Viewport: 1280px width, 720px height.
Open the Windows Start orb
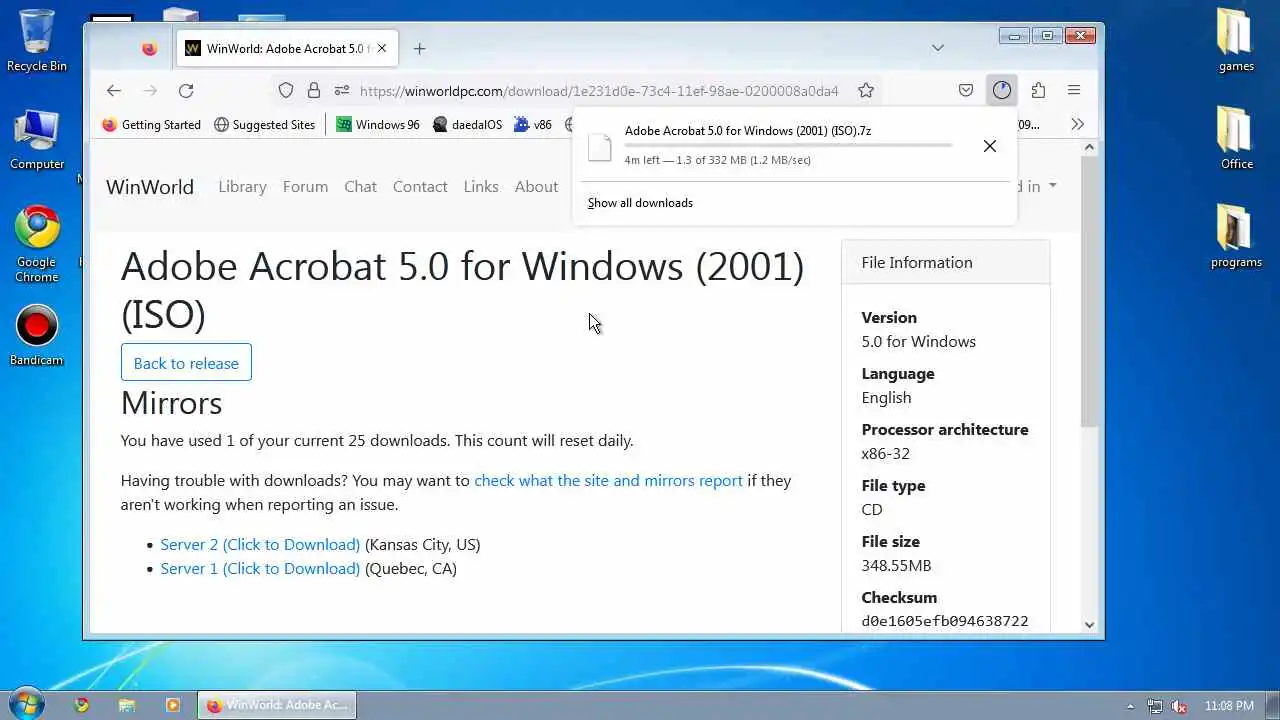tap(26, 704)
